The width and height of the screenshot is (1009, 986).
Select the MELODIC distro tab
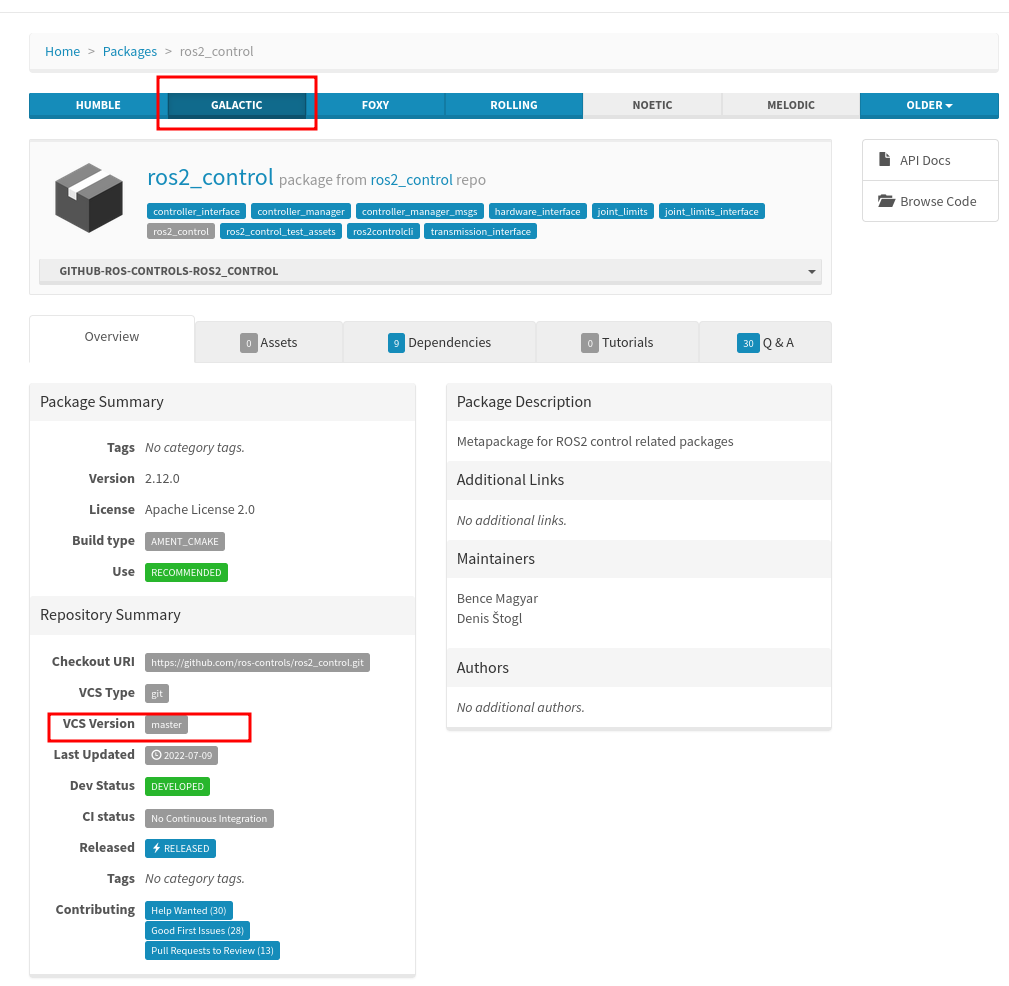click(x=791, y=105)
